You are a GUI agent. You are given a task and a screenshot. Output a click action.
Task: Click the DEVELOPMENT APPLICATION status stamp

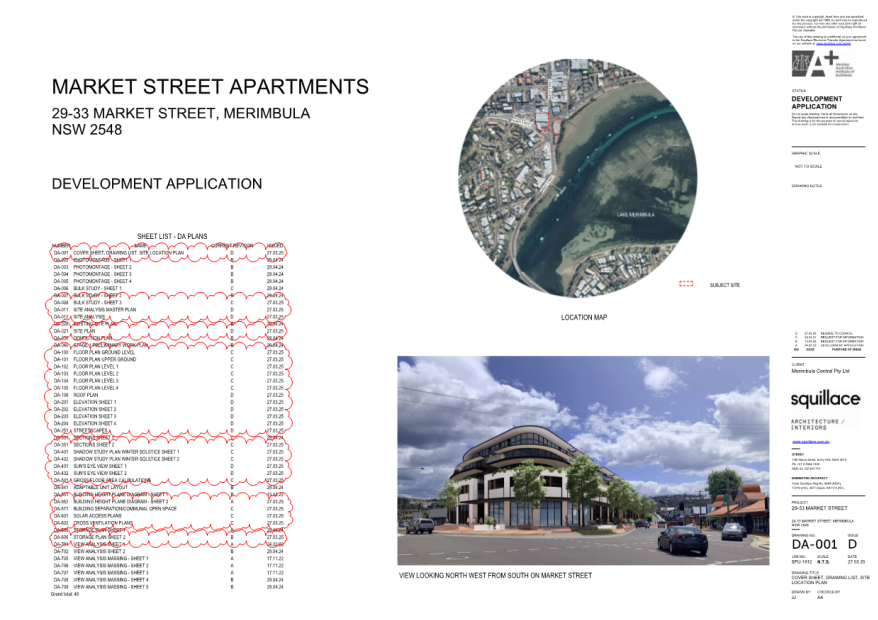817,105
